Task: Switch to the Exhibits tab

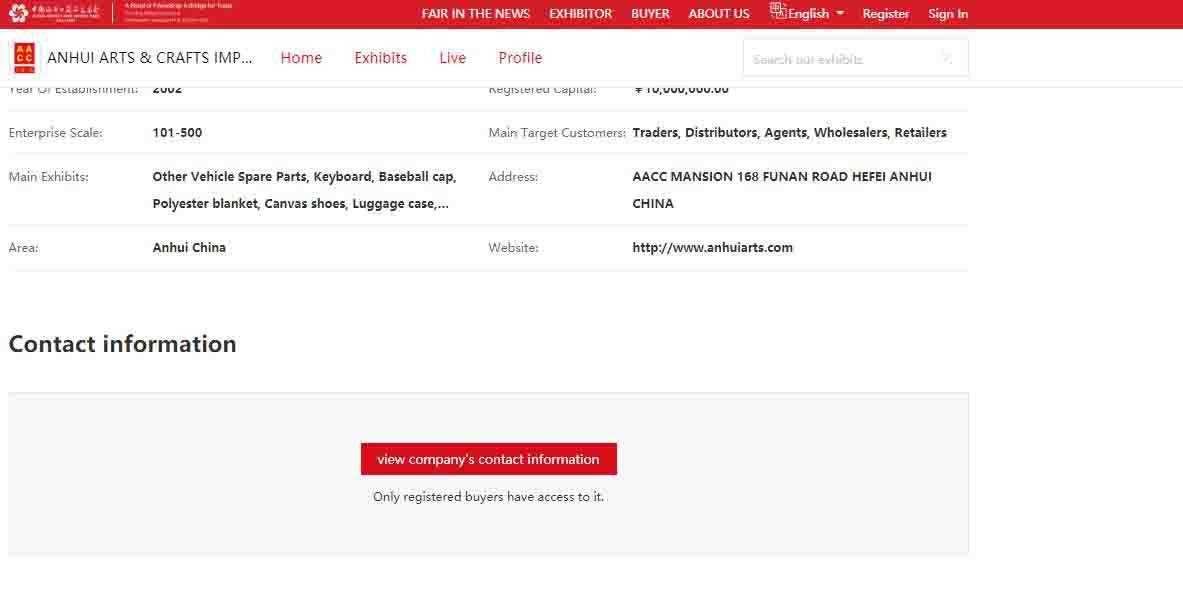Action: coord(380,58)
